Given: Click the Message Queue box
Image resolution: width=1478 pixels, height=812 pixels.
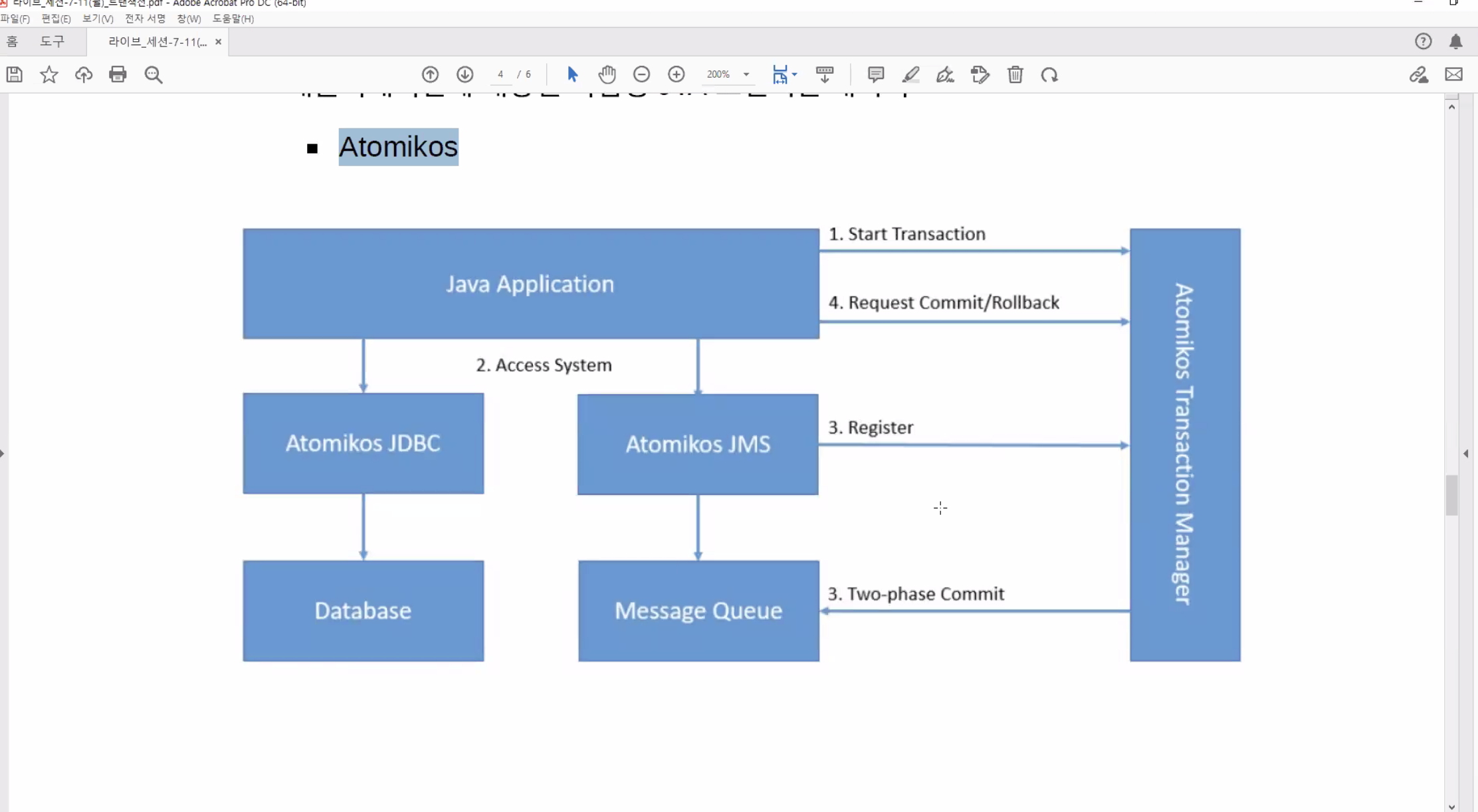Looking at the screenshot, I should point(698,611).
